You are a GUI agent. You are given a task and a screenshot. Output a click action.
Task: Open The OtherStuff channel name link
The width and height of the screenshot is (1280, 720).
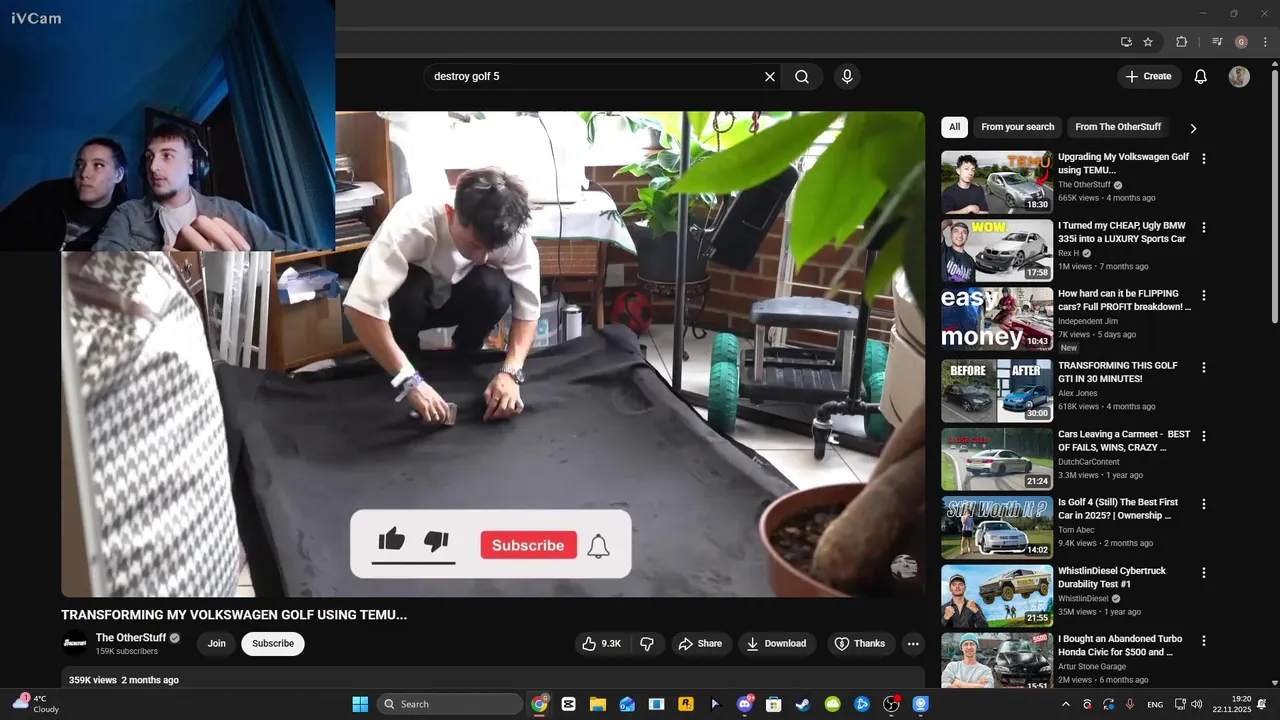coord(131,638)
